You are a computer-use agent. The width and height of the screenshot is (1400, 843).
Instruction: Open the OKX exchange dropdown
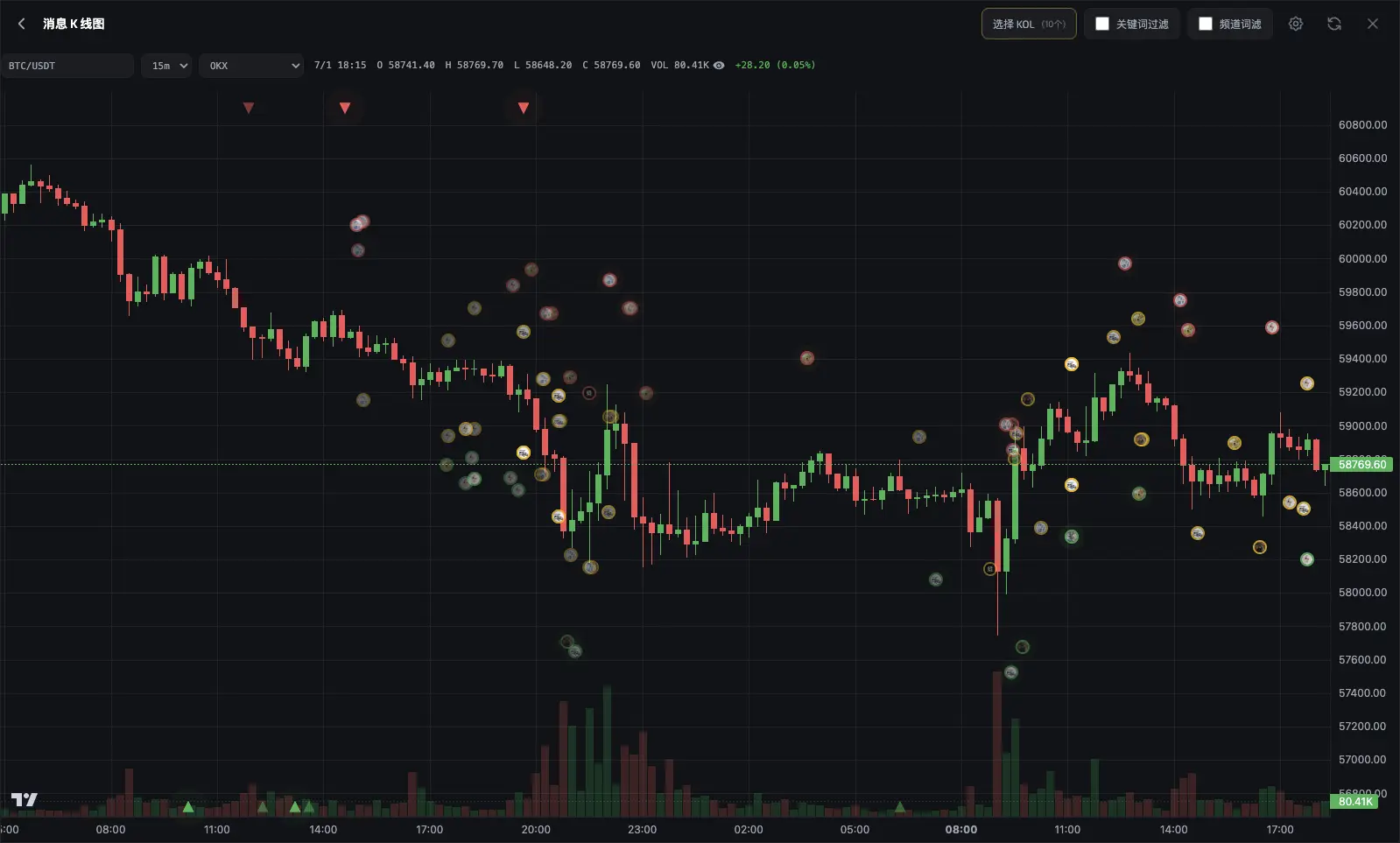[x=251, y=66]
